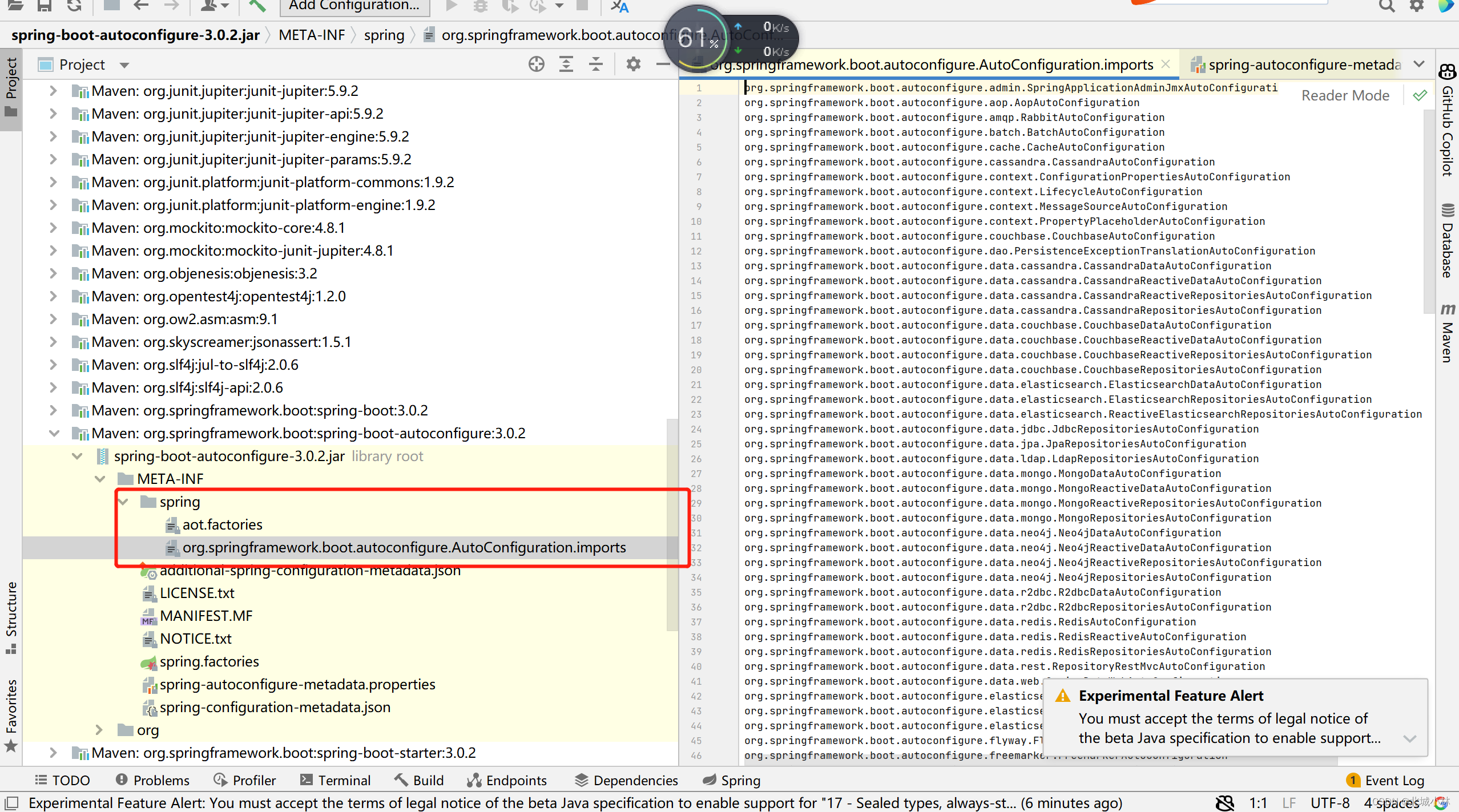Open the Profiler tool window tab
The height and width of the screenshot is (812, 1459).
pos(244,780)
